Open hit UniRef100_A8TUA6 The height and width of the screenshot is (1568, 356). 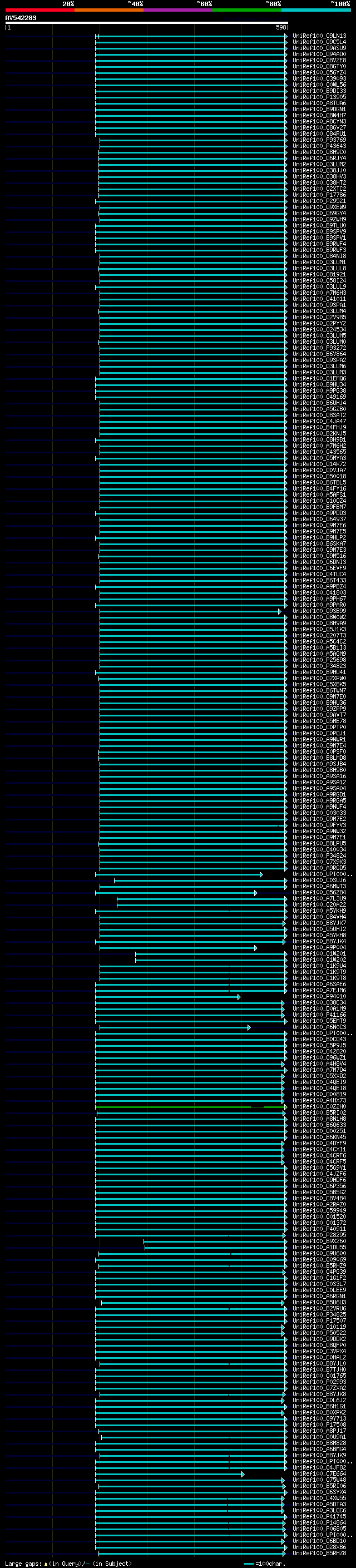[319, 103]
